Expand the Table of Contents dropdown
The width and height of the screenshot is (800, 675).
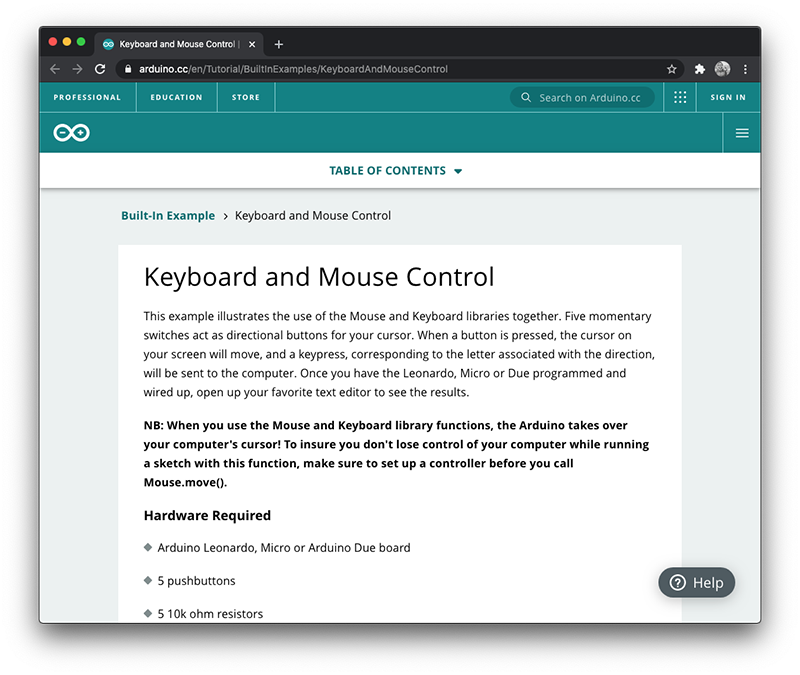[x=396, y=171]
